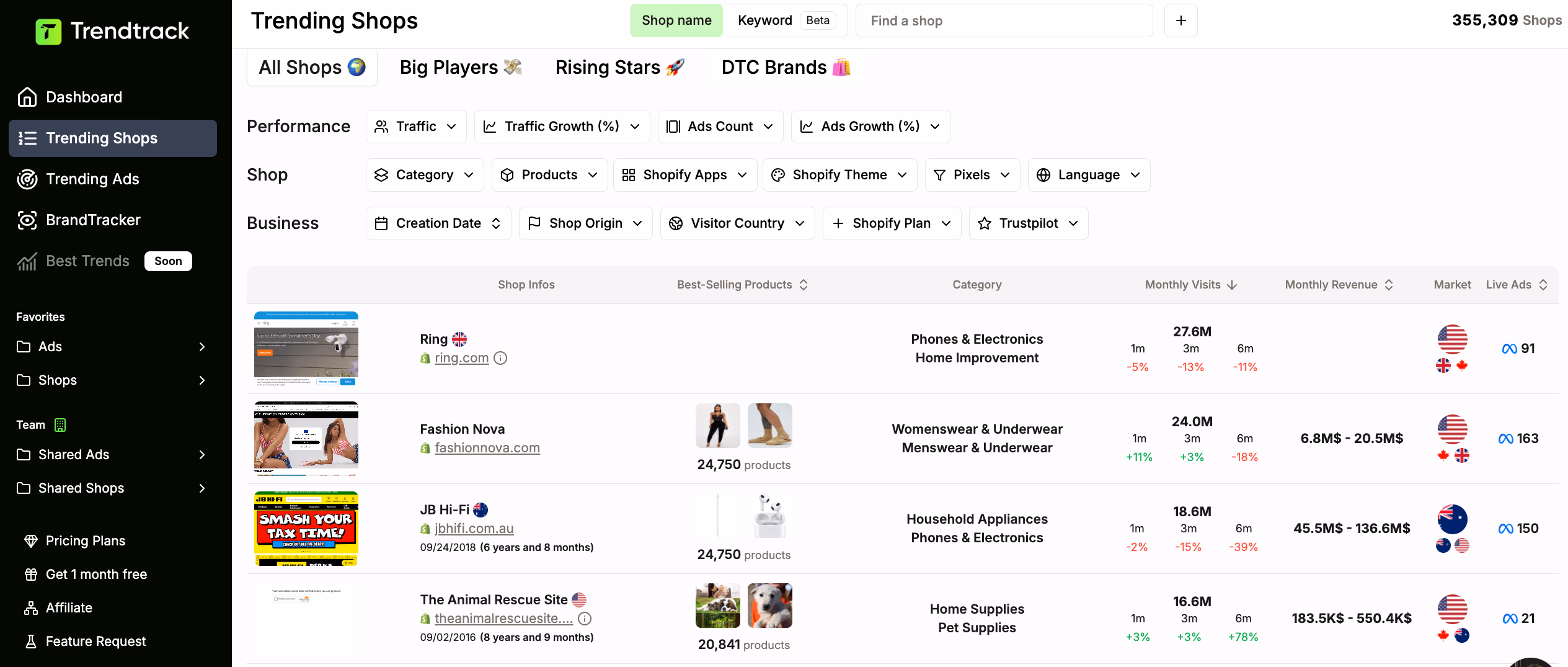
Task: Open the Shop Origin filter dropdown
Action: point(585,223)
